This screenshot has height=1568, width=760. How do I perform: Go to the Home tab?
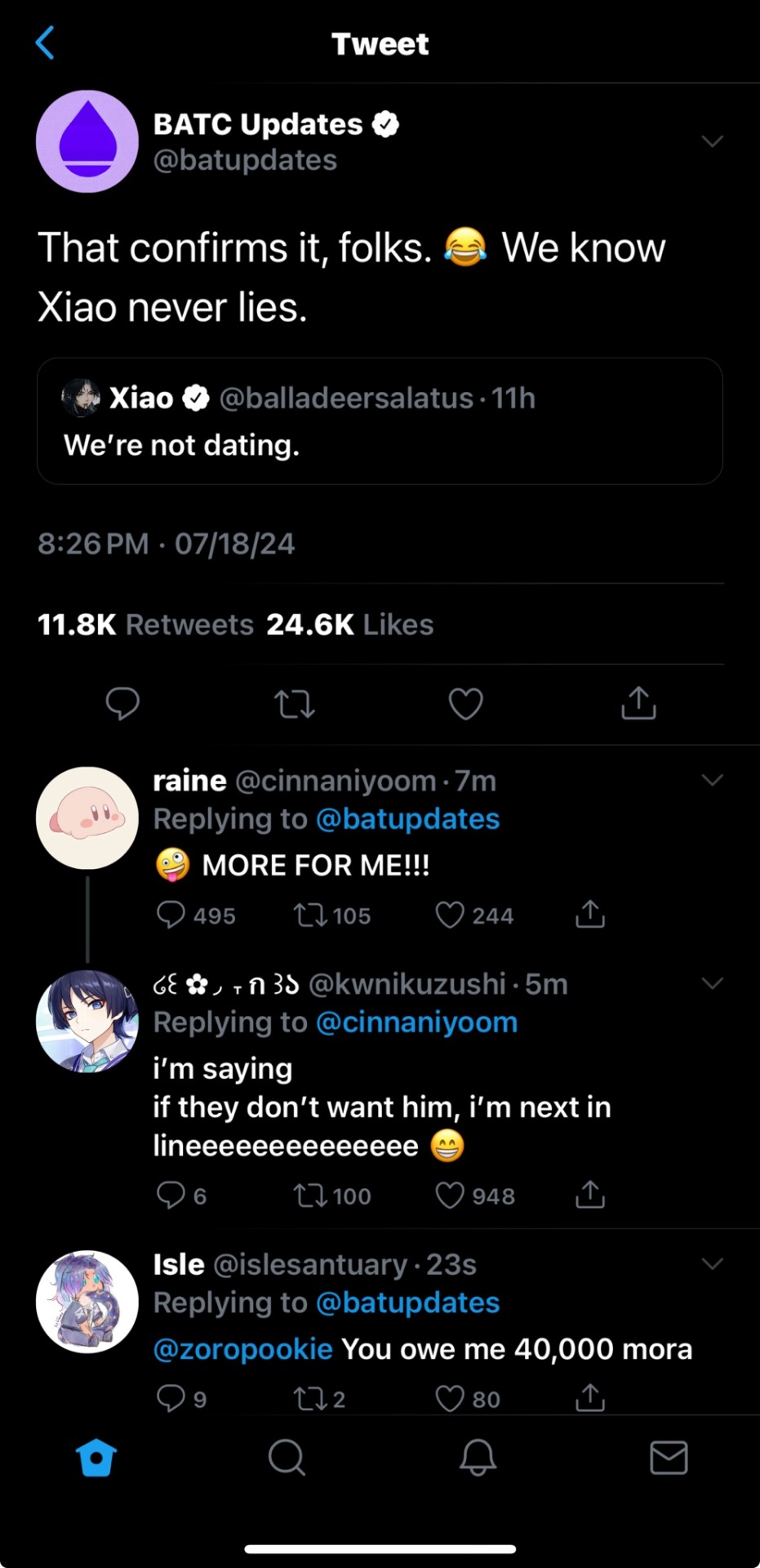[x=96, y=1457]
